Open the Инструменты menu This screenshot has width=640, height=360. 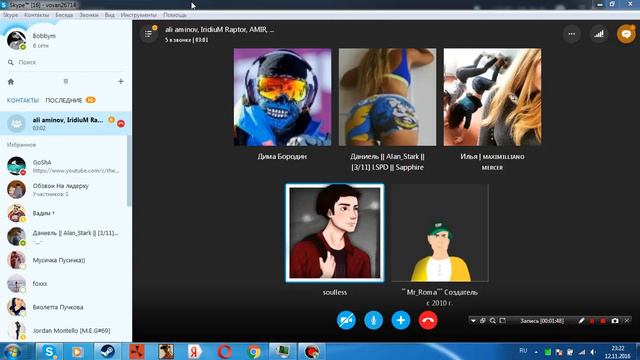pyautogui.click(x=138, y=15)
